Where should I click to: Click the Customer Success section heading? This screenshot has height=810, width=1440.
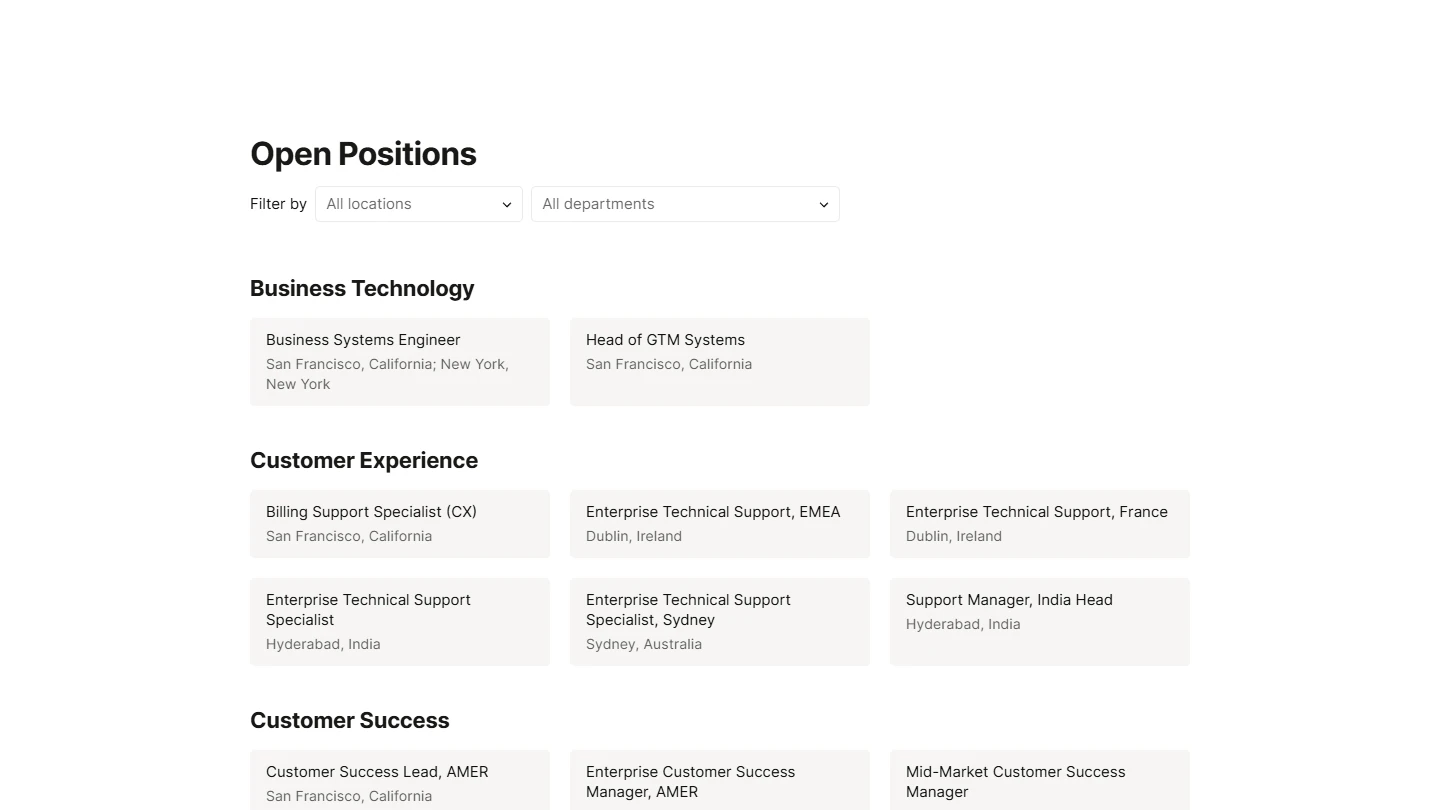(x=350, y=720)
